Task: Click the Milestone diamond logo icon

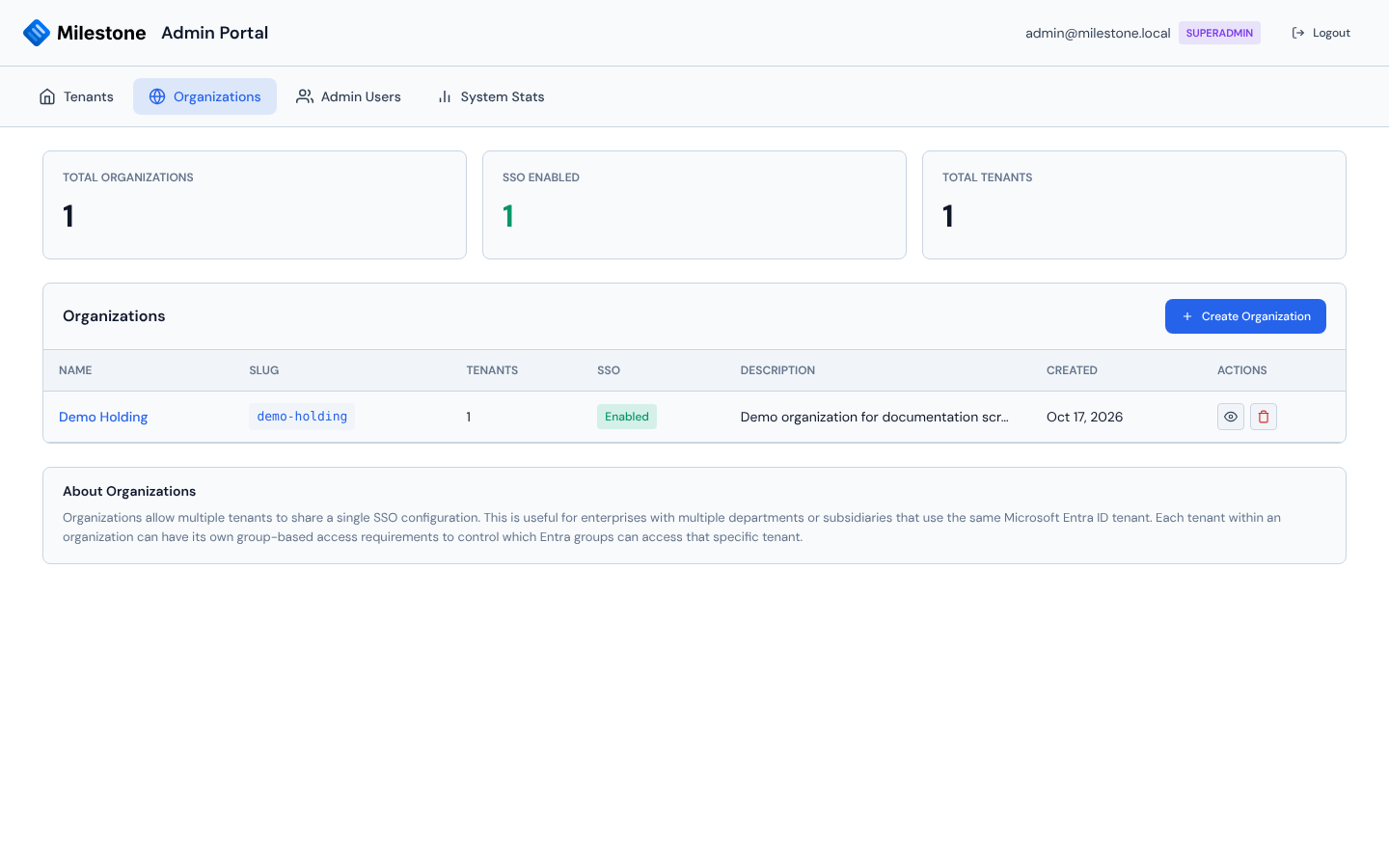Action: [x=37, y=33]
